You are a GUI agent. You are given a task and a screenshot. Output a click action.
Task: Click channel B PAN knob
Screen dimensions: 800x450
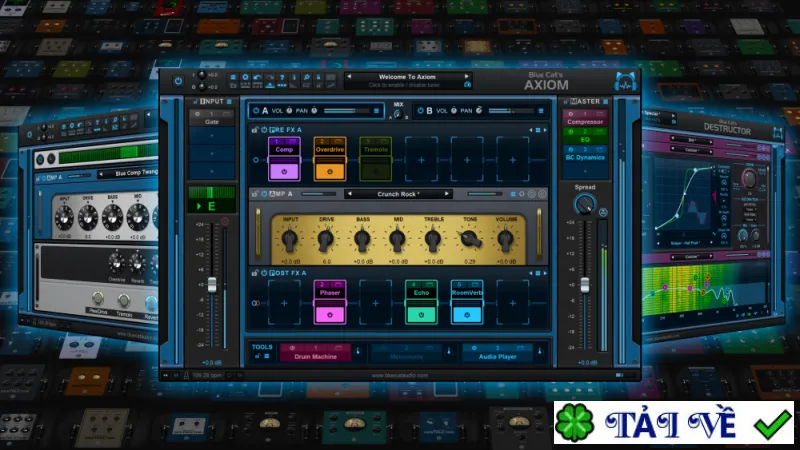(479, 110)
